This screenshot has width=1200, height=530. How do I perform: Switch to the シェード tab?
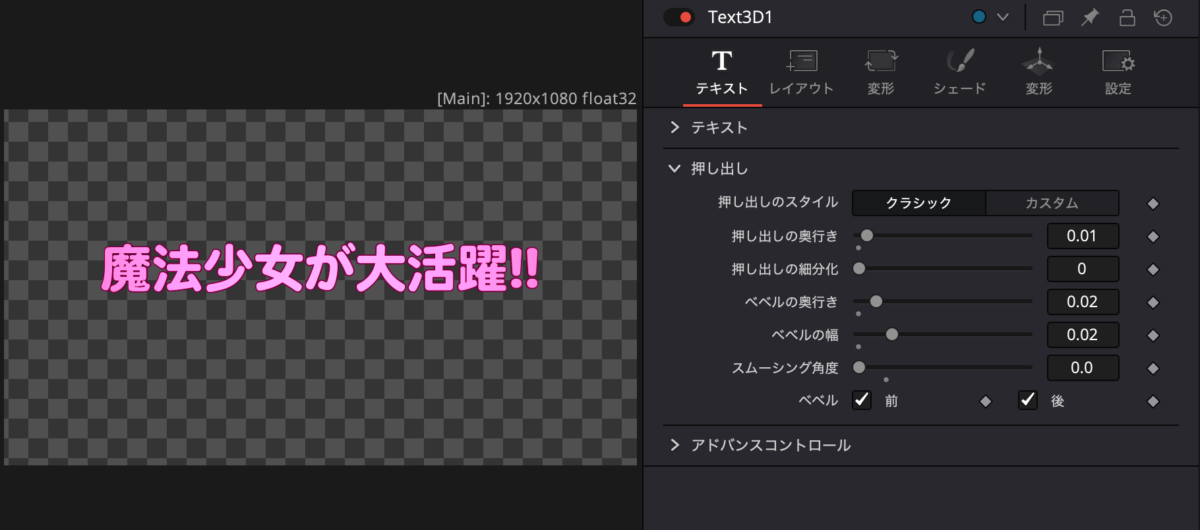click(960, 73)
